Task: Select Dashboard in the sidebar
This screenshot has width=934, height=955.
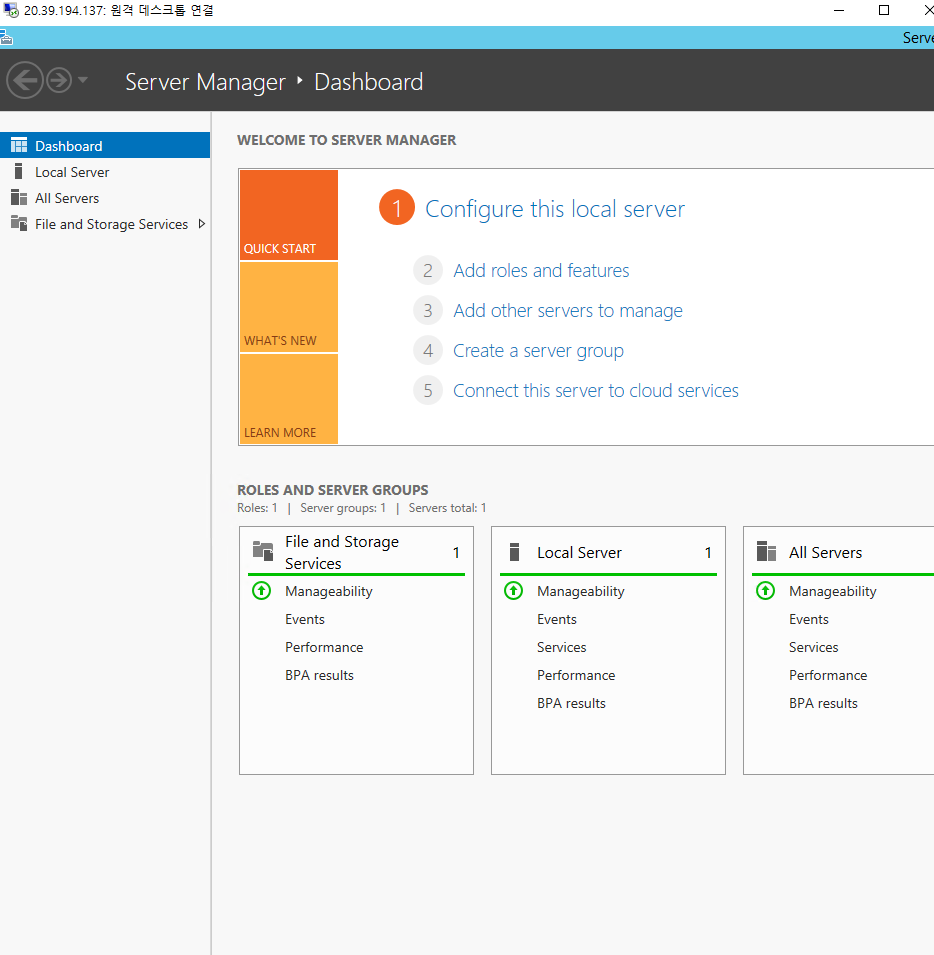Action: click(105, 146)
